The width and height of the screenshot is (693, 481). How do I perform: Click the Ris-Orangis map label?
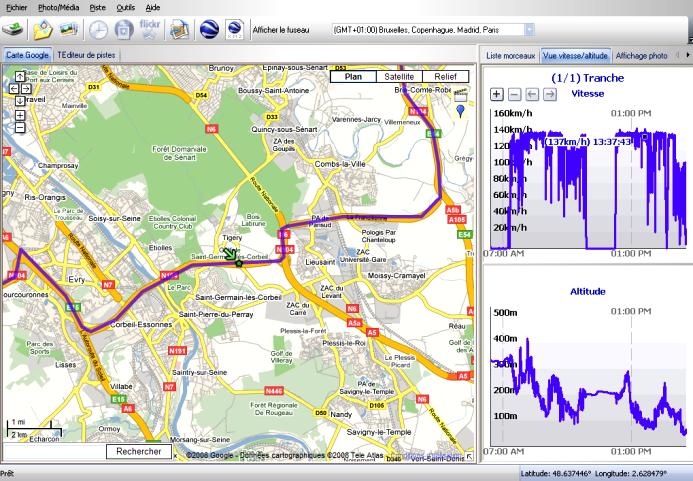45,197
